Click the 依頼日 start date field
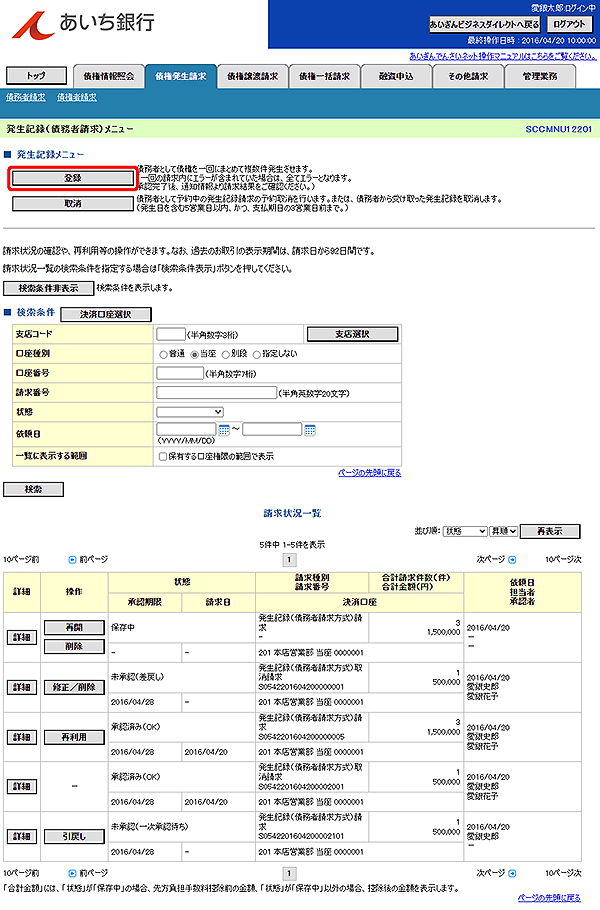This screenshot has height=910, width=600. [x=186, y=429]
